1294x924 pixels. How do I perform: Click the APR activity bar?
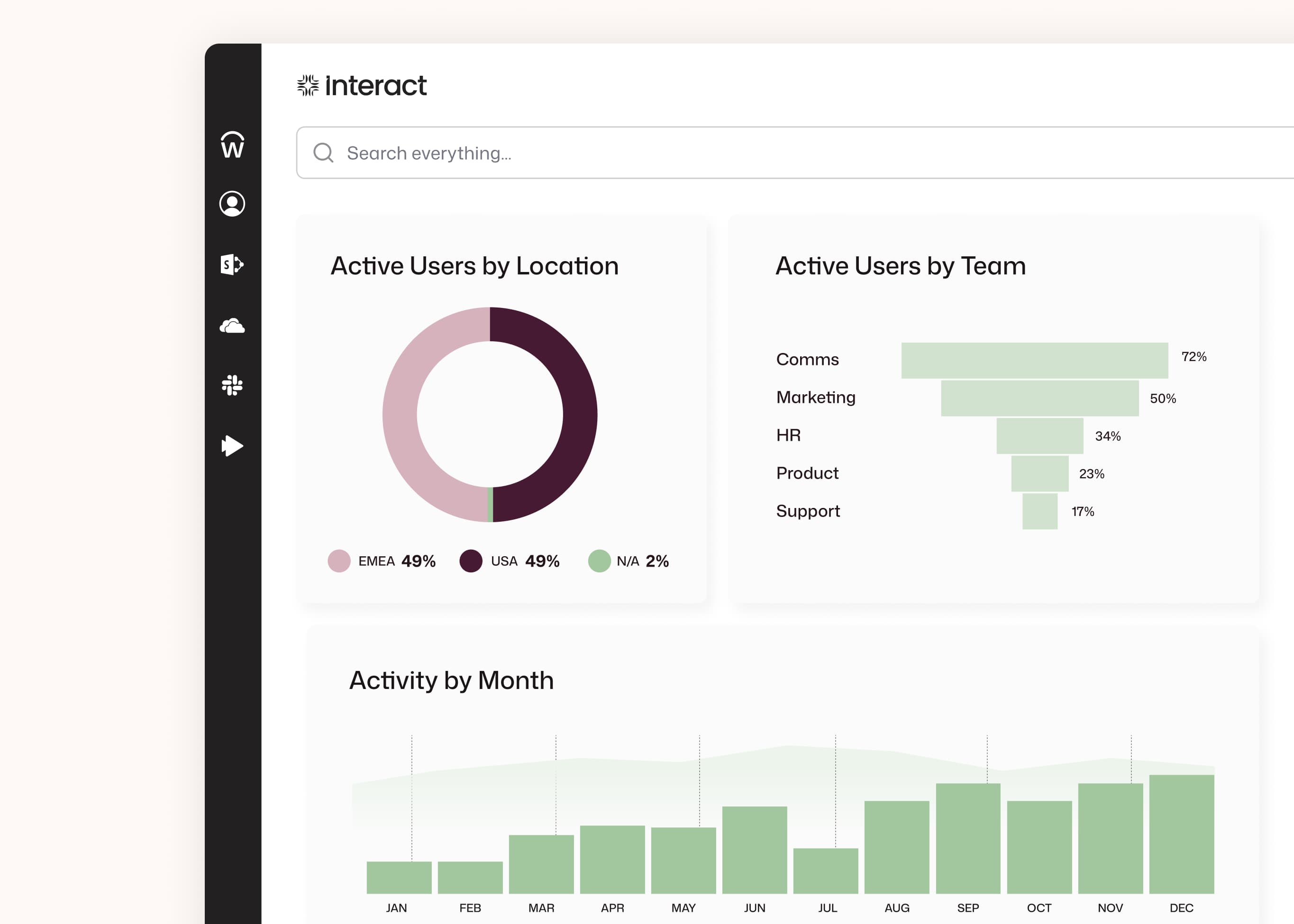612,859
